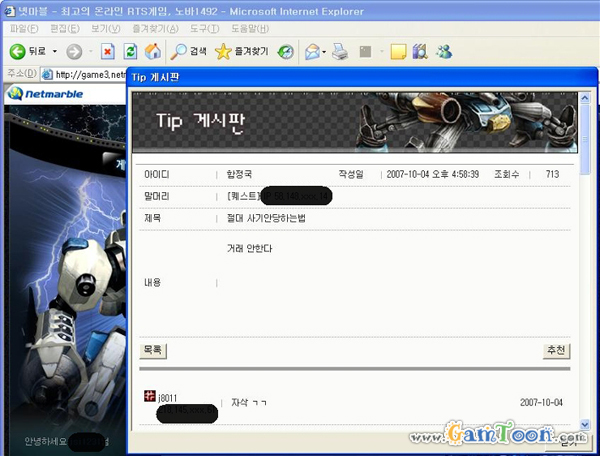This screenshot has width=600, height=456.
Task: Open the Search (검색) toolbar button
Action: (188, 51)
